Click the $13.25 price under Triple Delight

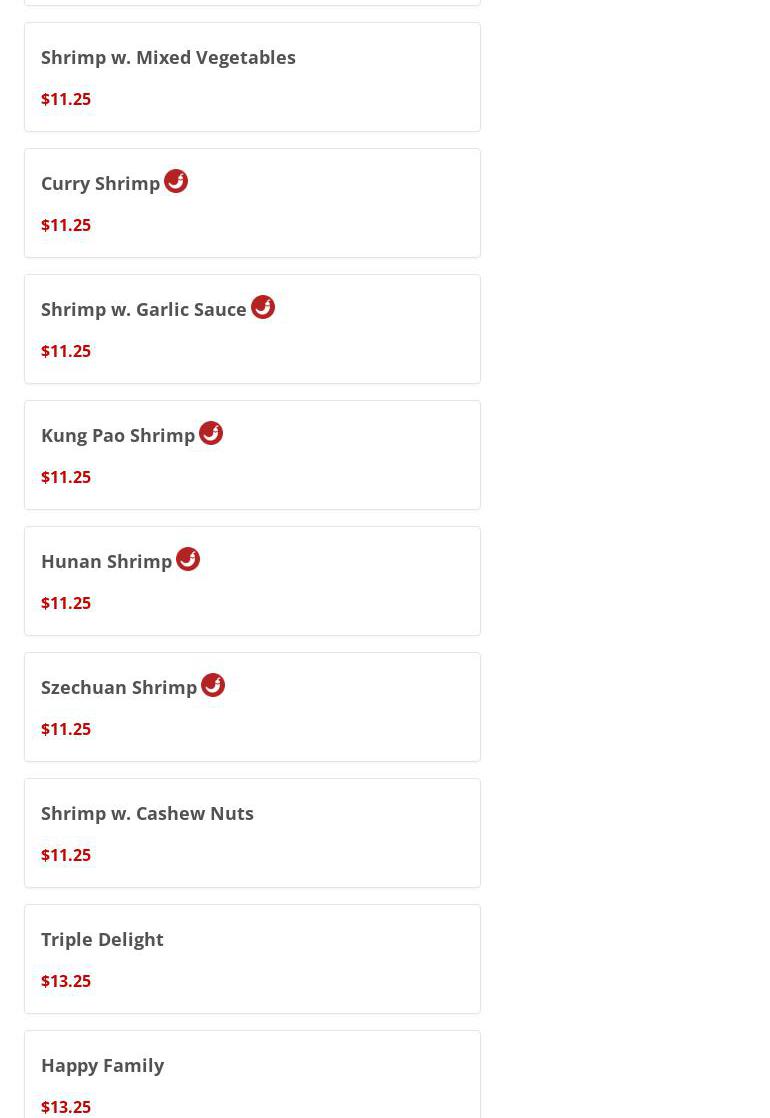pos(66,981)
